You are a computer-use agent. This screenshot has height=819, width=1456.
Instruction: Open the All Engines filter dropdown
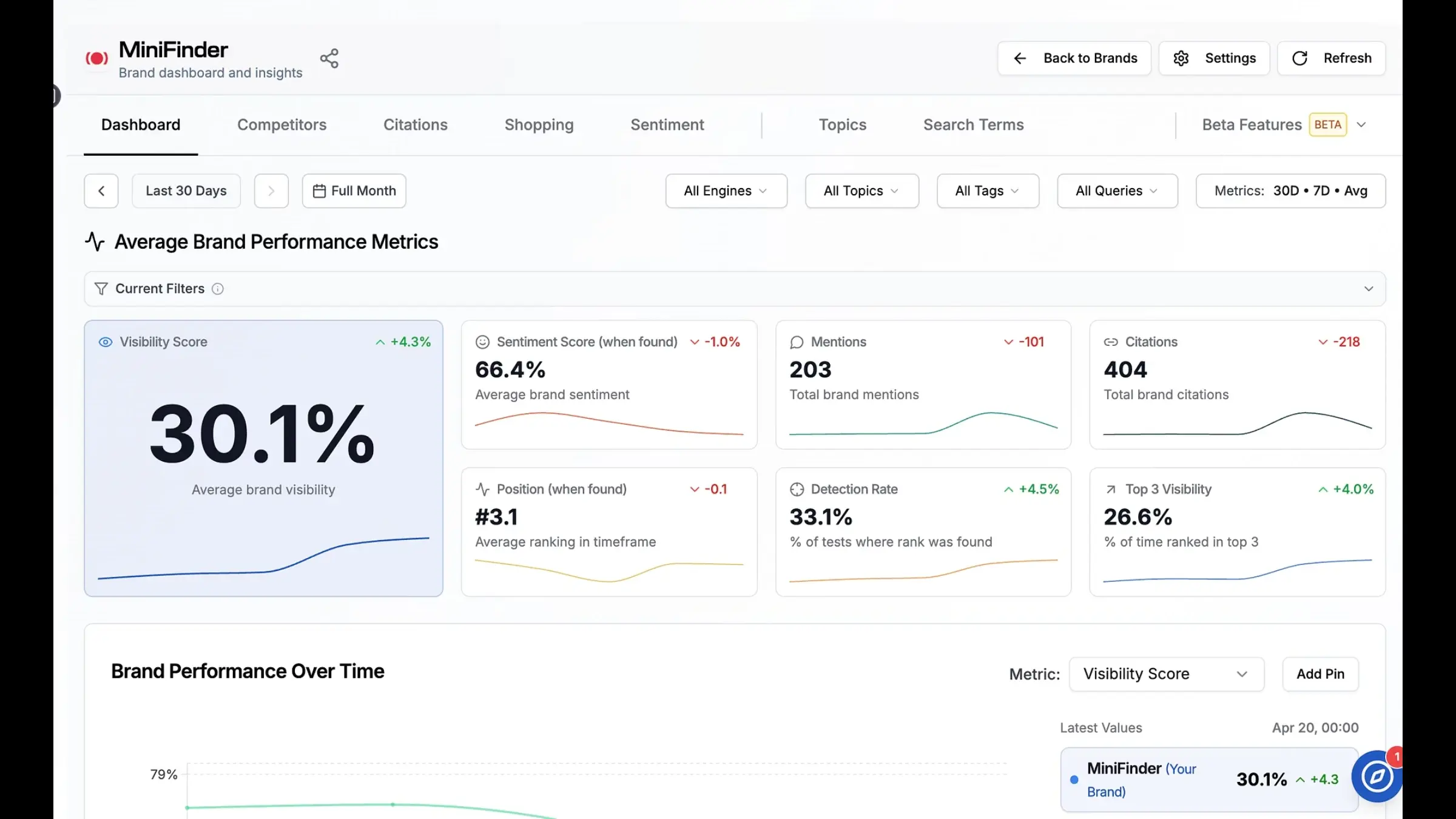726,191
